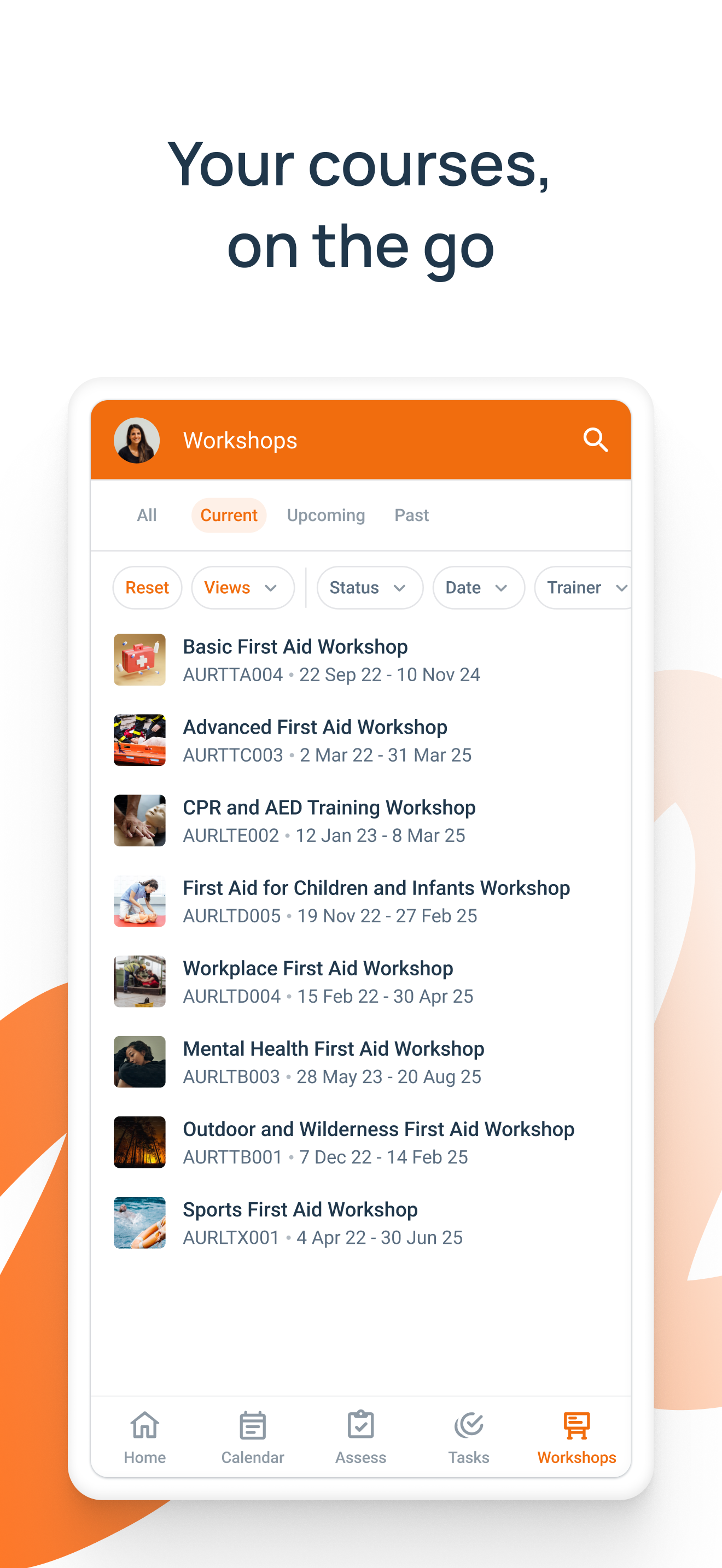Select the Current tab
Viewport: 722px width, 1568px height.
coord(229,515)
